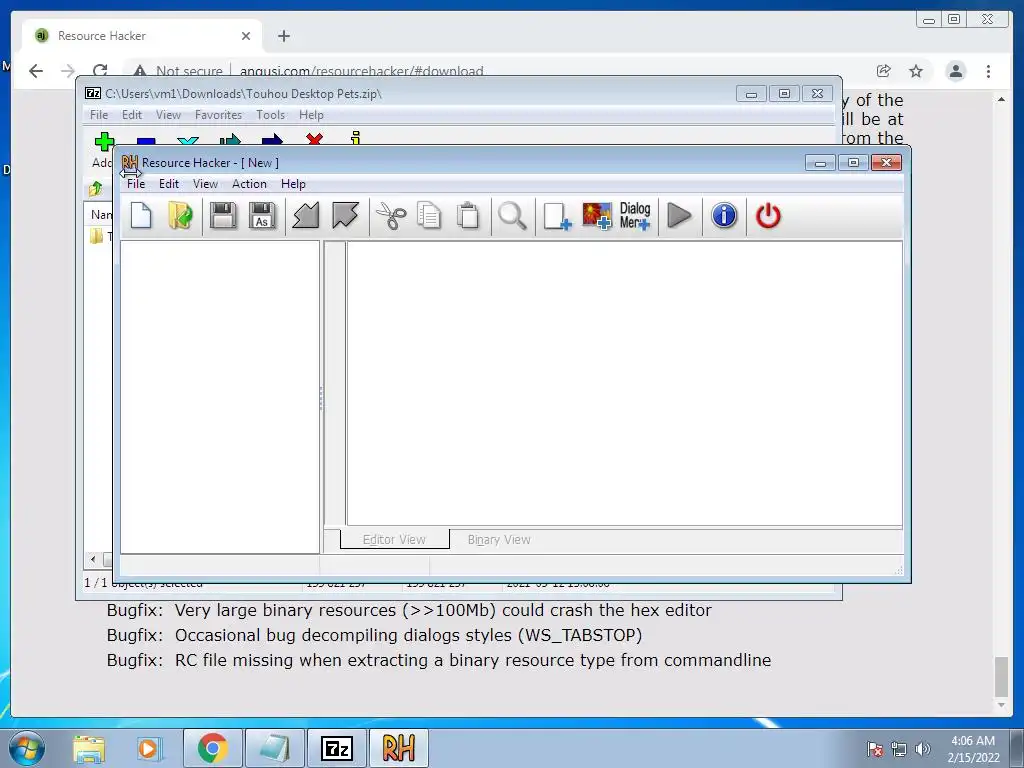Screen dimensions: 1024x768
Task: Show the blue info icon dialog
Action: click(724, 216)
